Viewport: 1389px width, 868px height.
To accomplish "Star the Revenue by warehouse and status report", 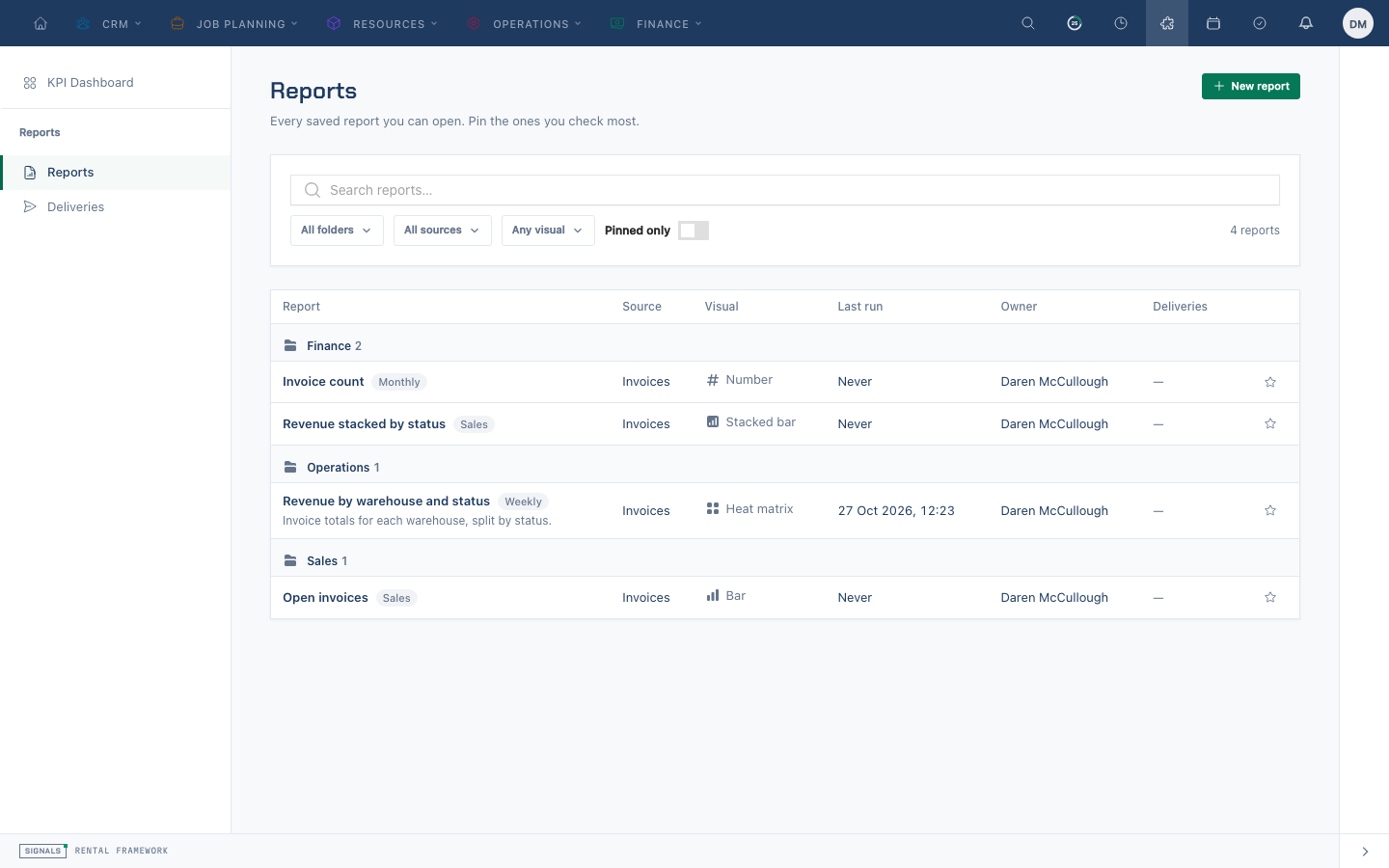I will tap(1270, 511).
